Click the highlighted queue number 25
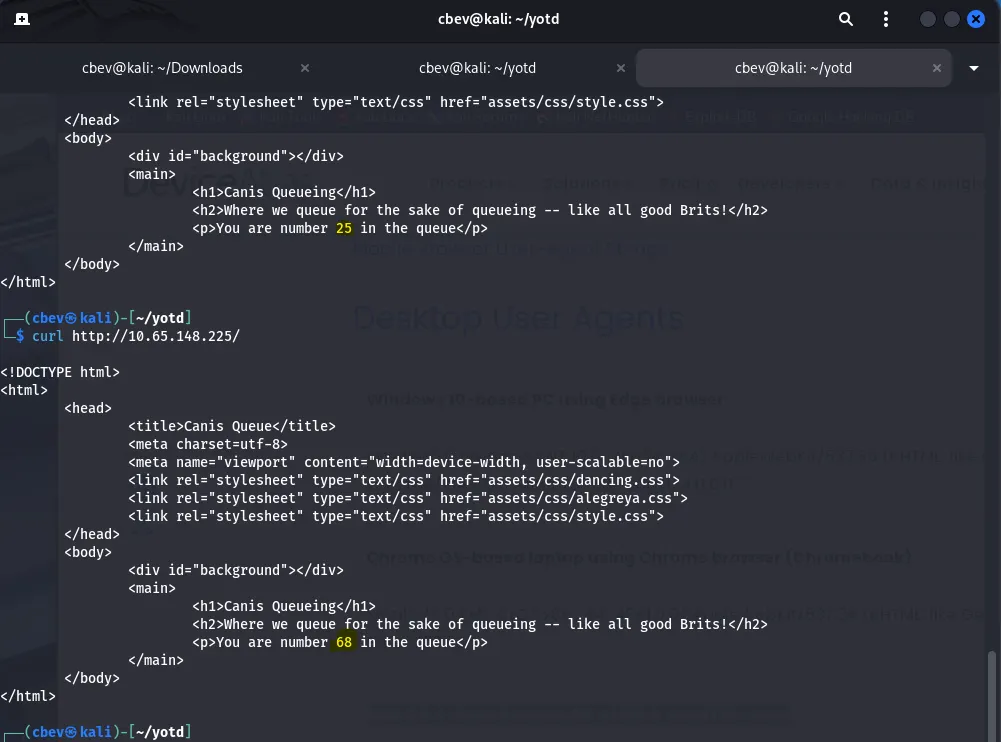This screenshot has height=742, width=1001. (x=344, y=228)
